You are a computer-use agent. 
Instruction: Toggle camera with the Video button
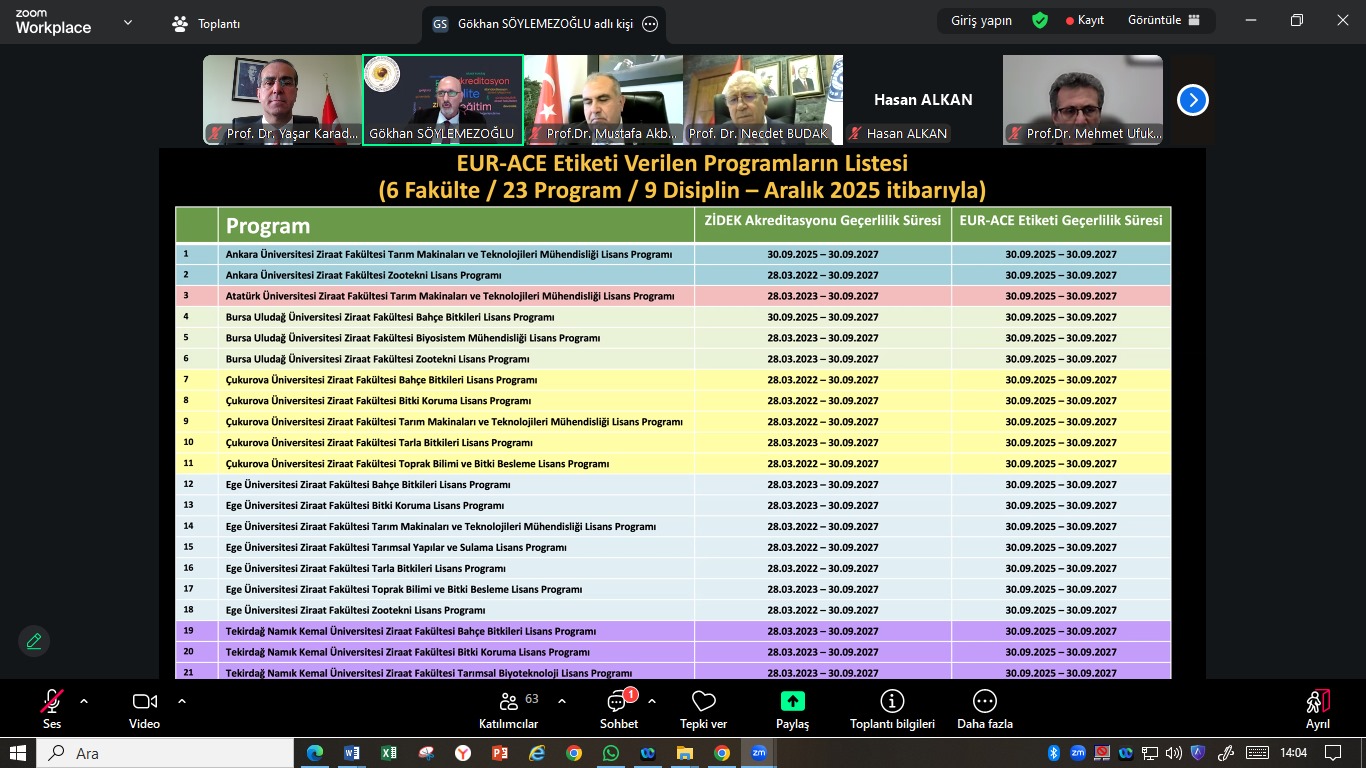point(144,709)
